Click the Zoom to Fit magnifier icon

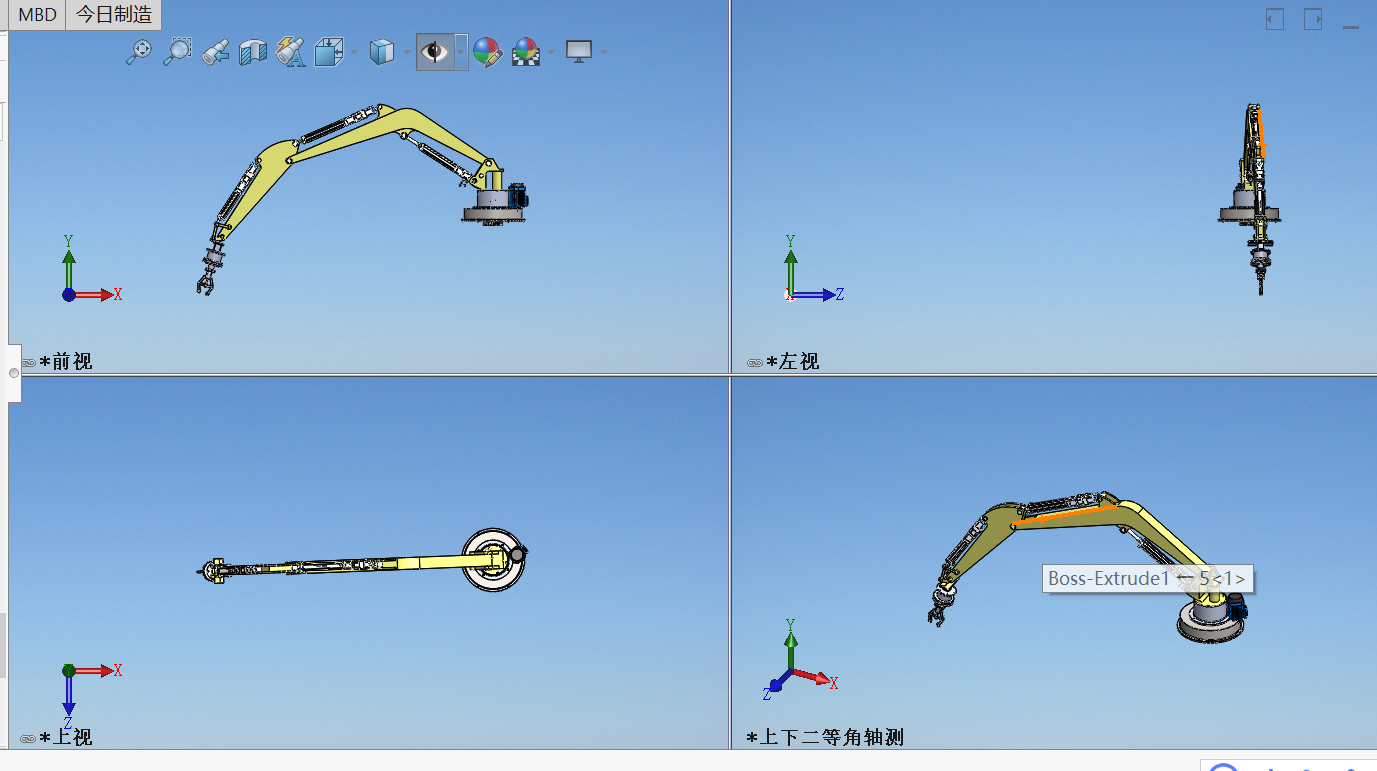click(x=139, y=51)
